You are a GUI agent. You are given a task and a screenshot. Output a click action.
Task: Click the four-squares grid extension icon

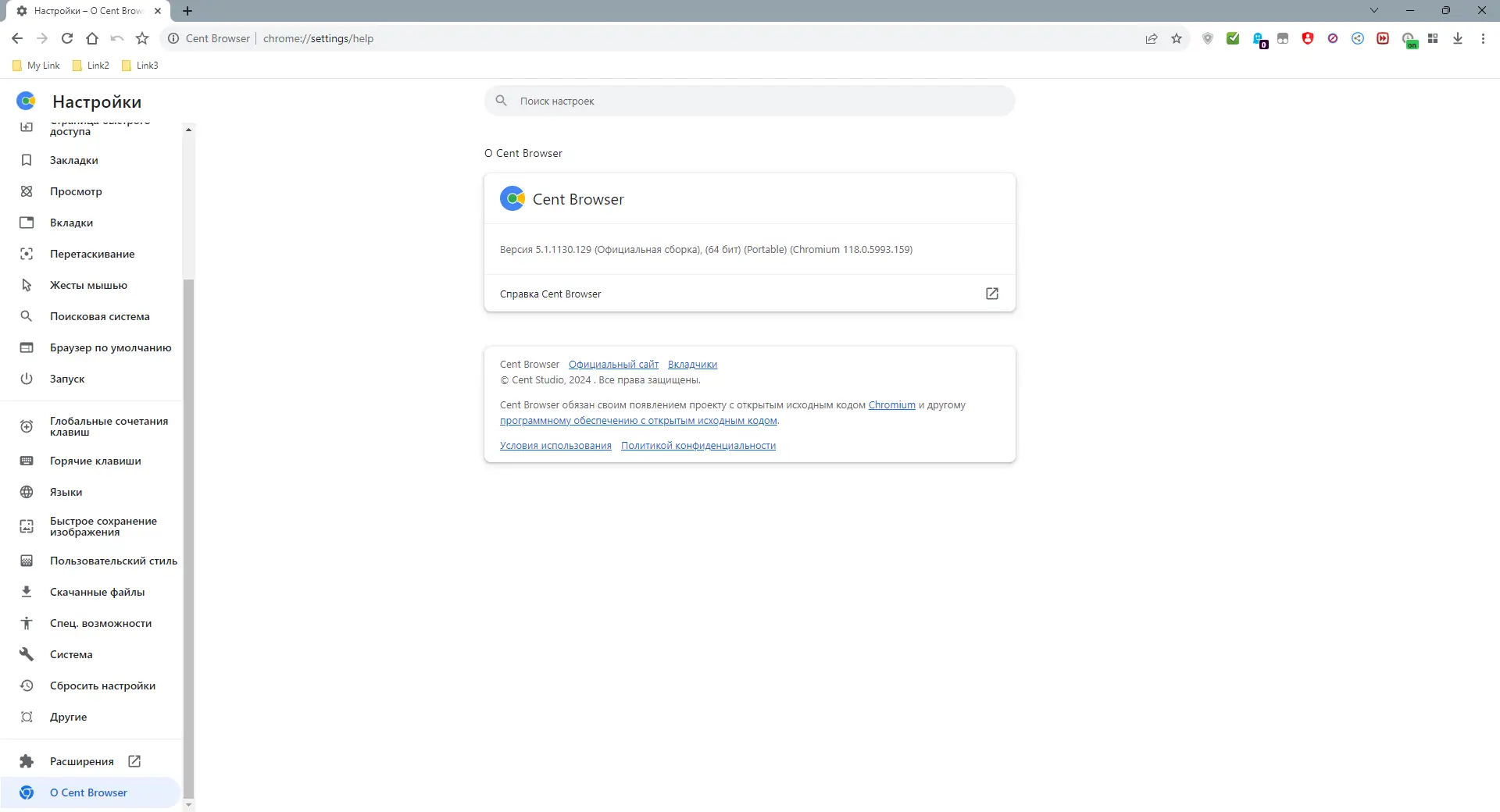pos(1433,38)
